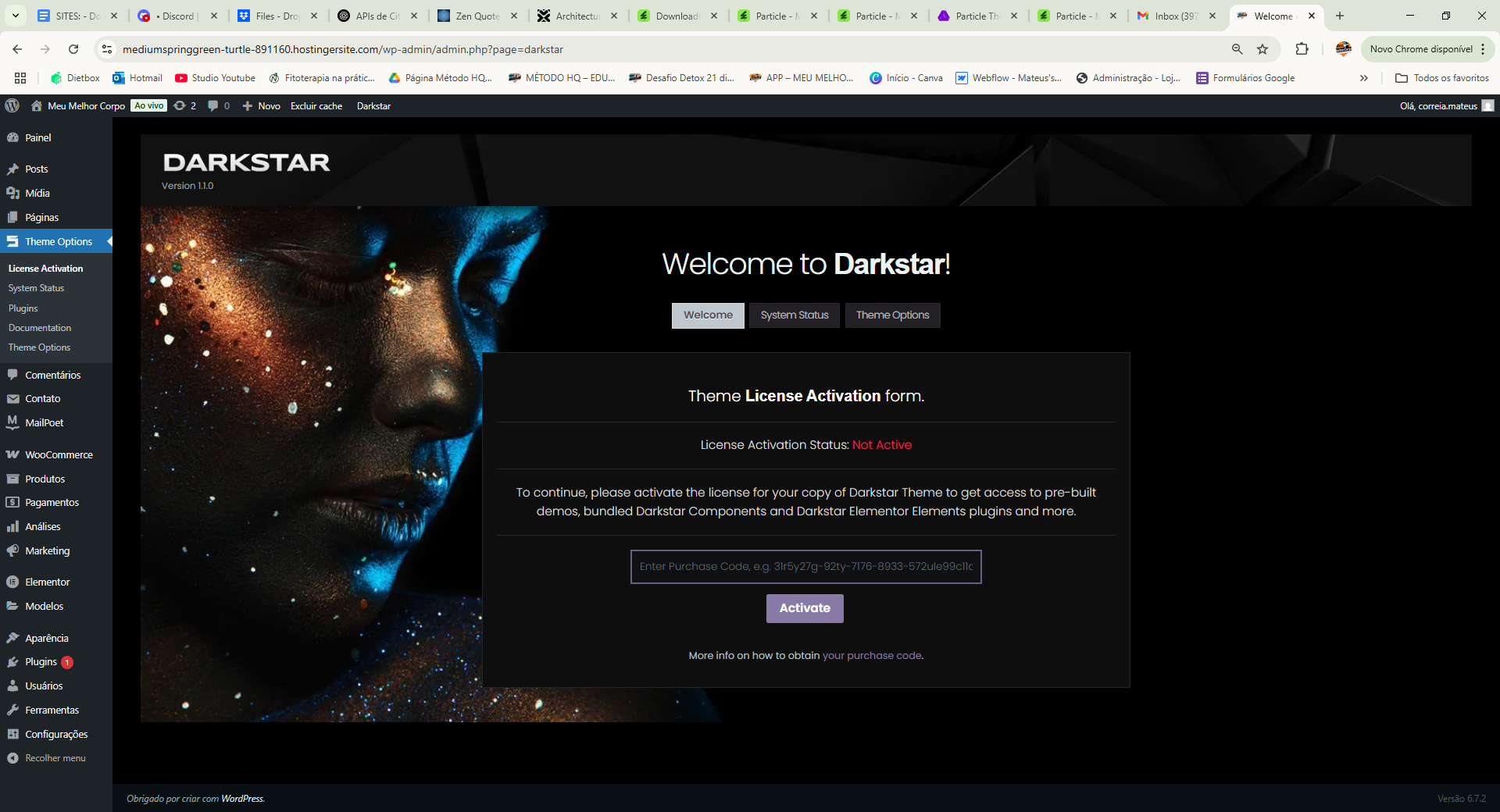Collapse the sidebar with Recolher menu
The image size is (1500, 812).
(x=56, y=758)
